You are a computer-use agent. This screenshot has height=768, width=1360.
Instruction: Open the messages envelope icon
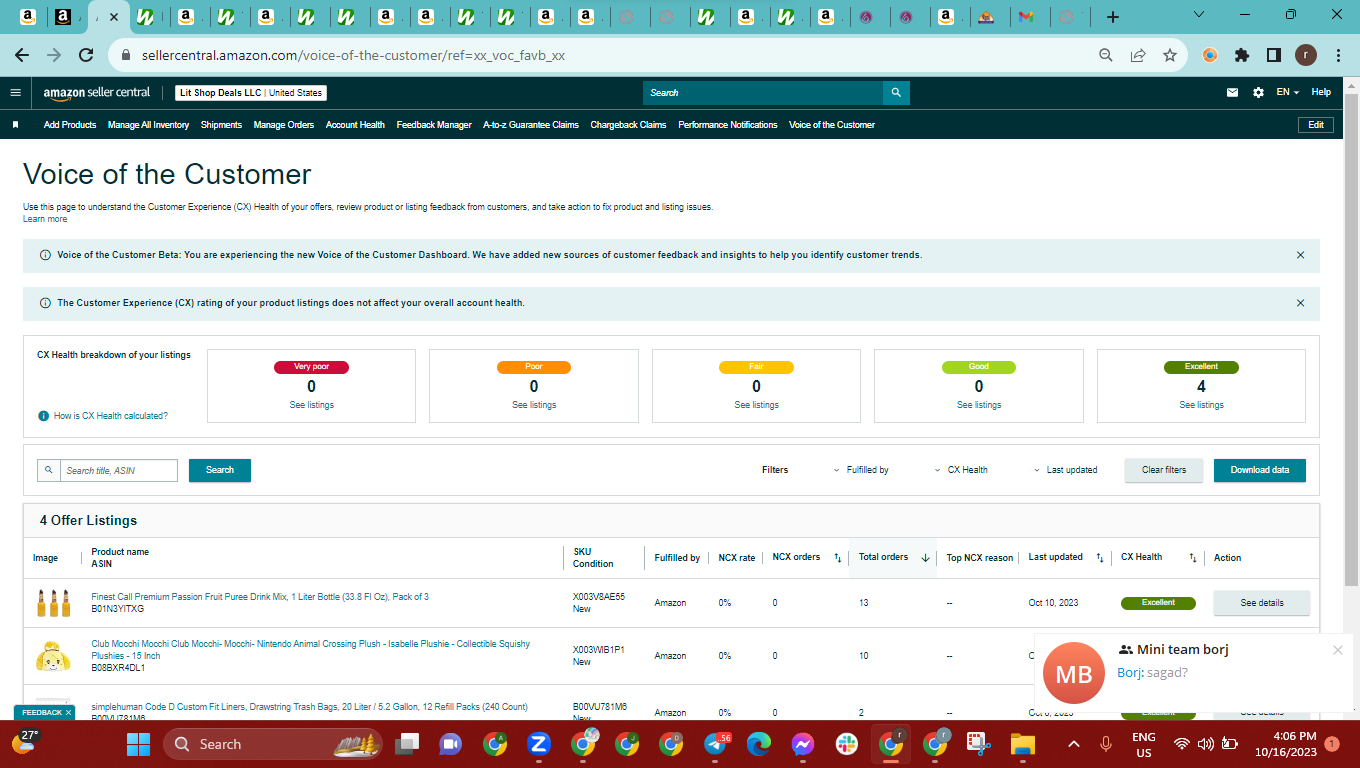1232,93
